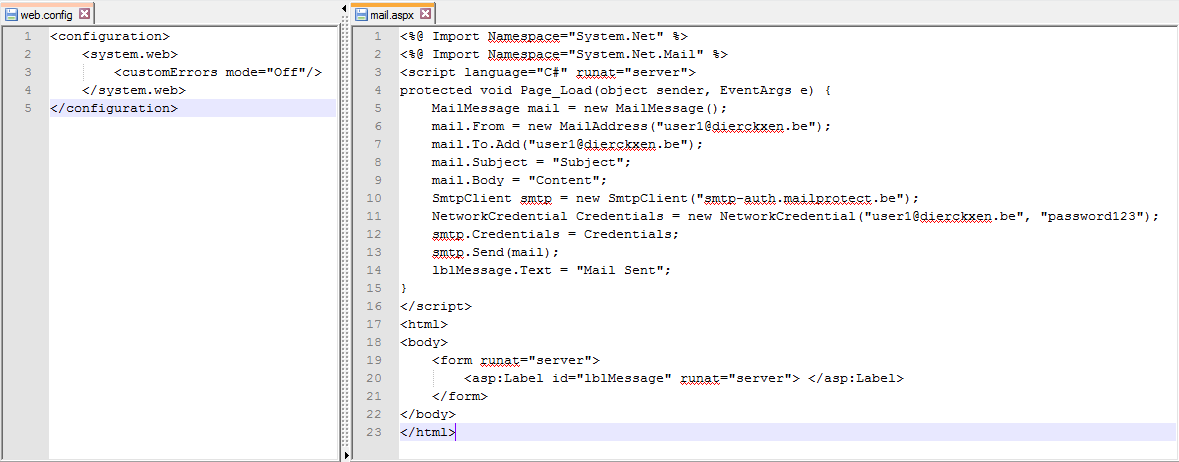
Task: Click line number 20 in mail.aspx margin
Action: click(376, 379)
